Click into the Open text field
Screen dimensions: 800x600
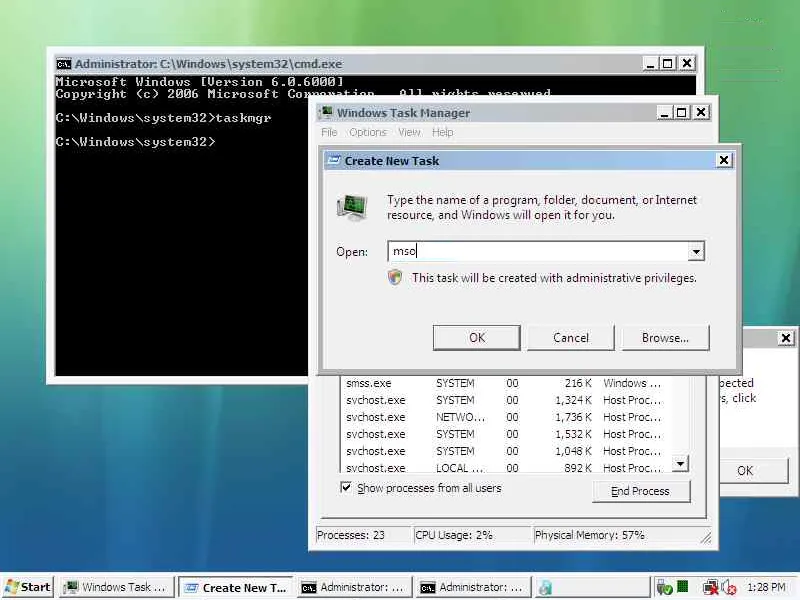538,251
